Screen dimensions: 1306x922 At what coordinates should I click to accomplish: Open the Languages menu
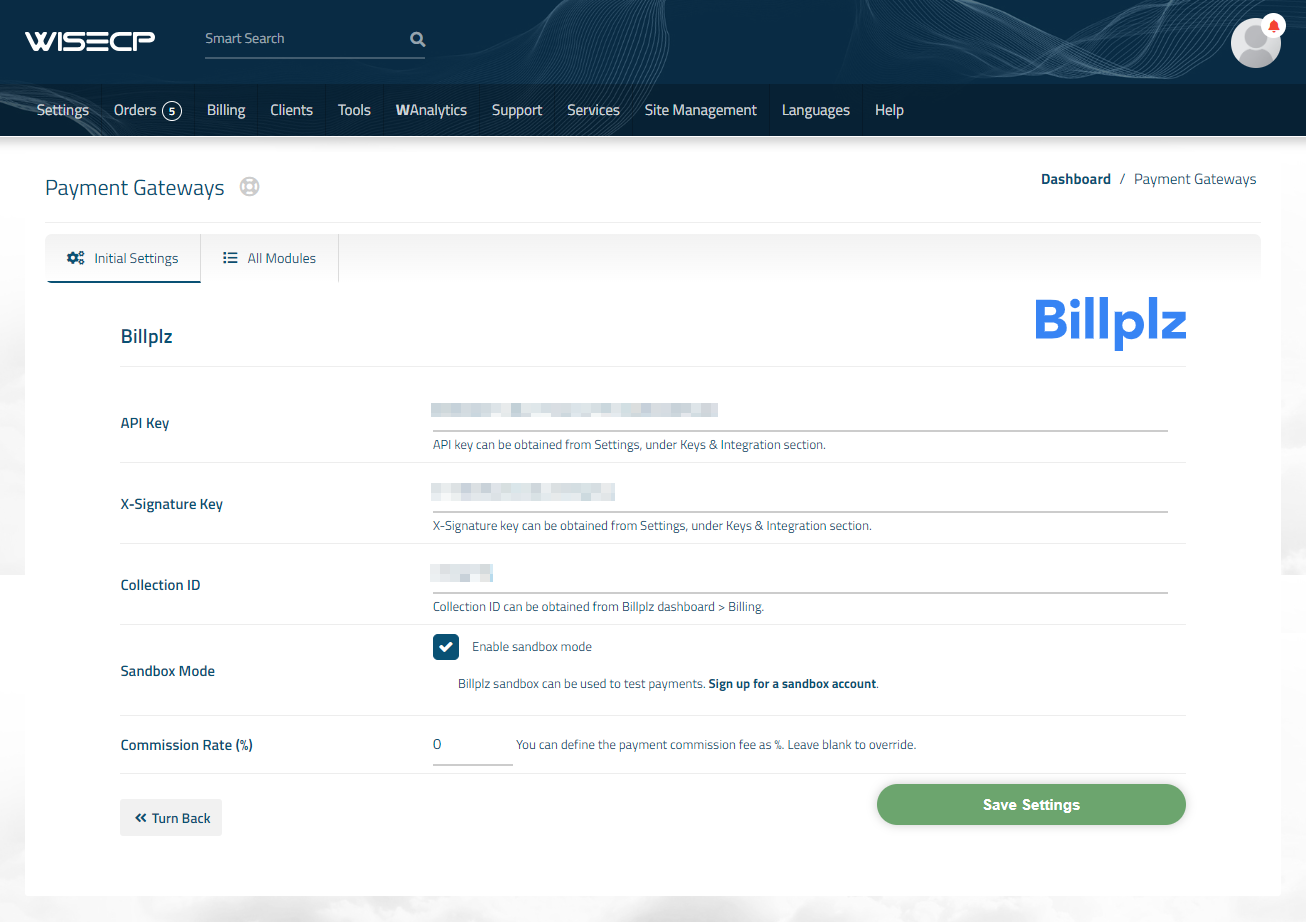816,110
